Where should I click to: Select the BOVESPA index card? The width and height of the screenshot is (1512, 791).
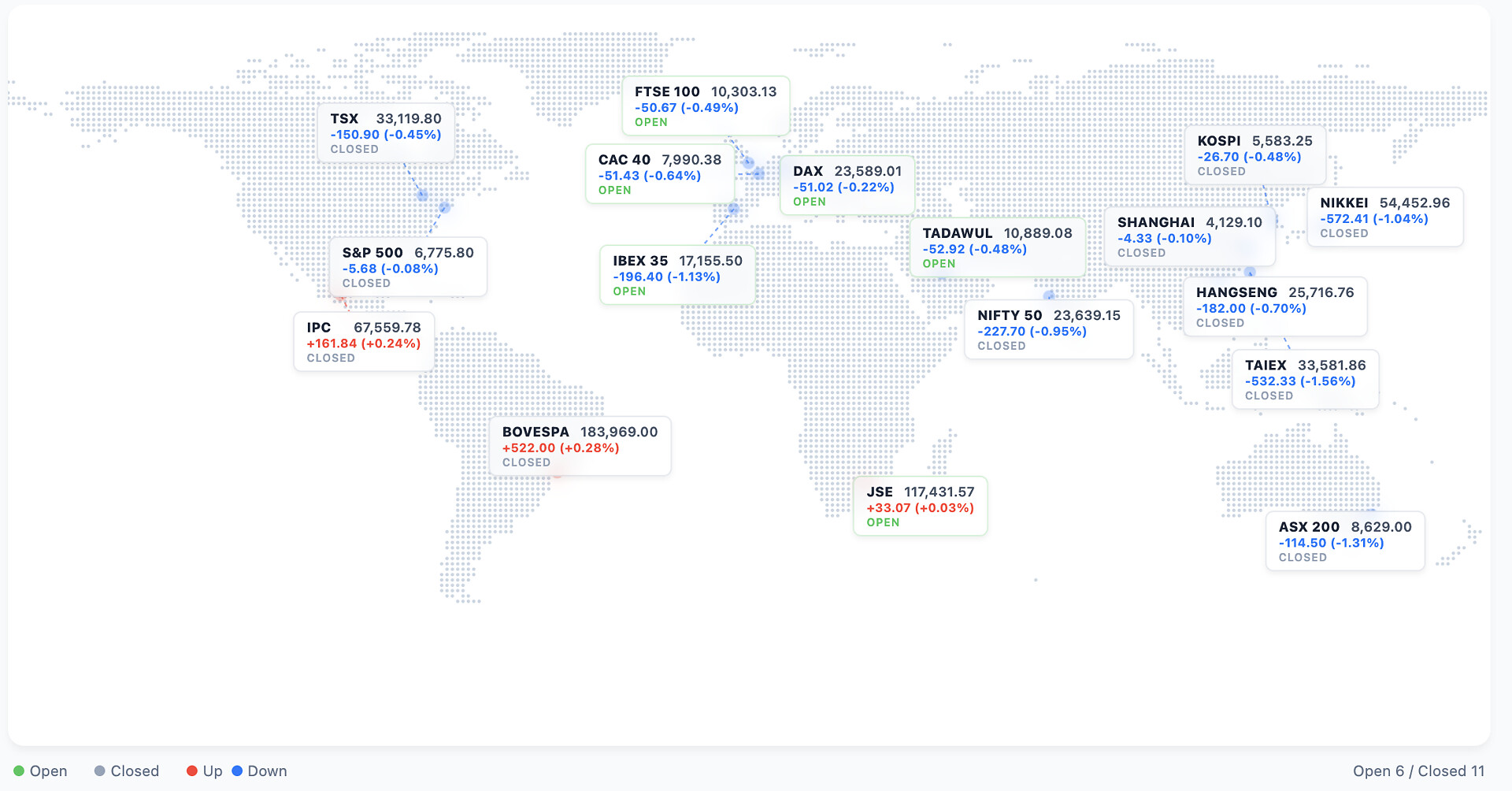580,447
